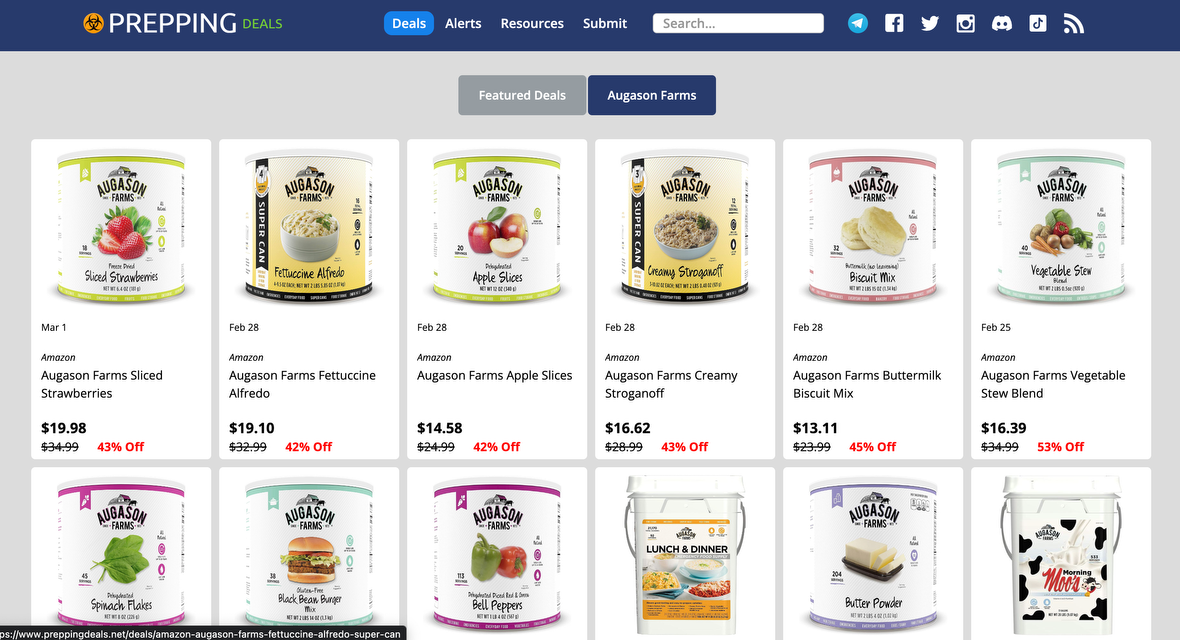Image resolution: width=1180 pixels, height=640 pixels.
Task: Open the TikTok icon in header
Action: click(x=1038, y=23)
